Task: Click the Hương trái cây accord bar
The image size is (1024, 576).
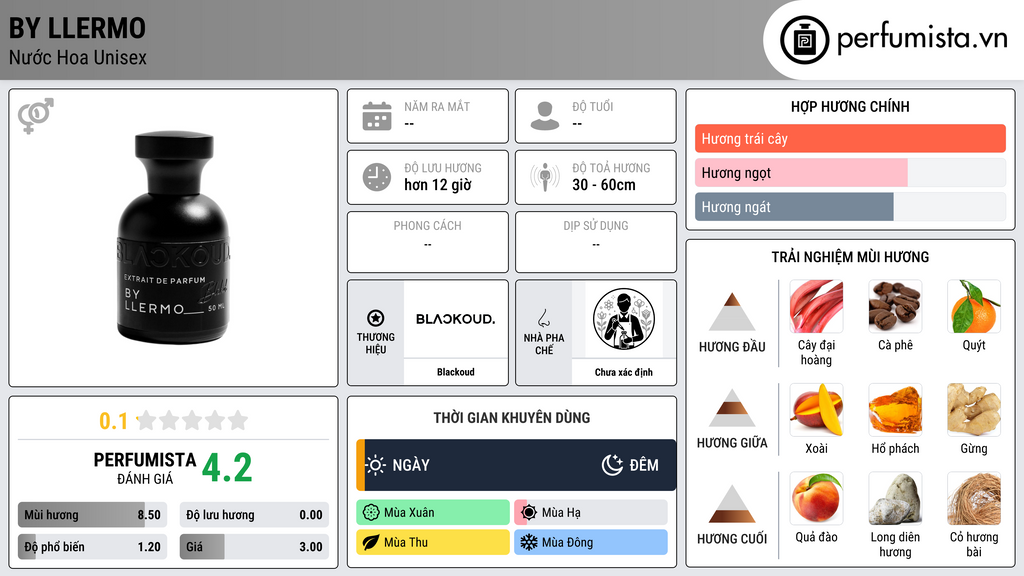Action: pos(850,138)
